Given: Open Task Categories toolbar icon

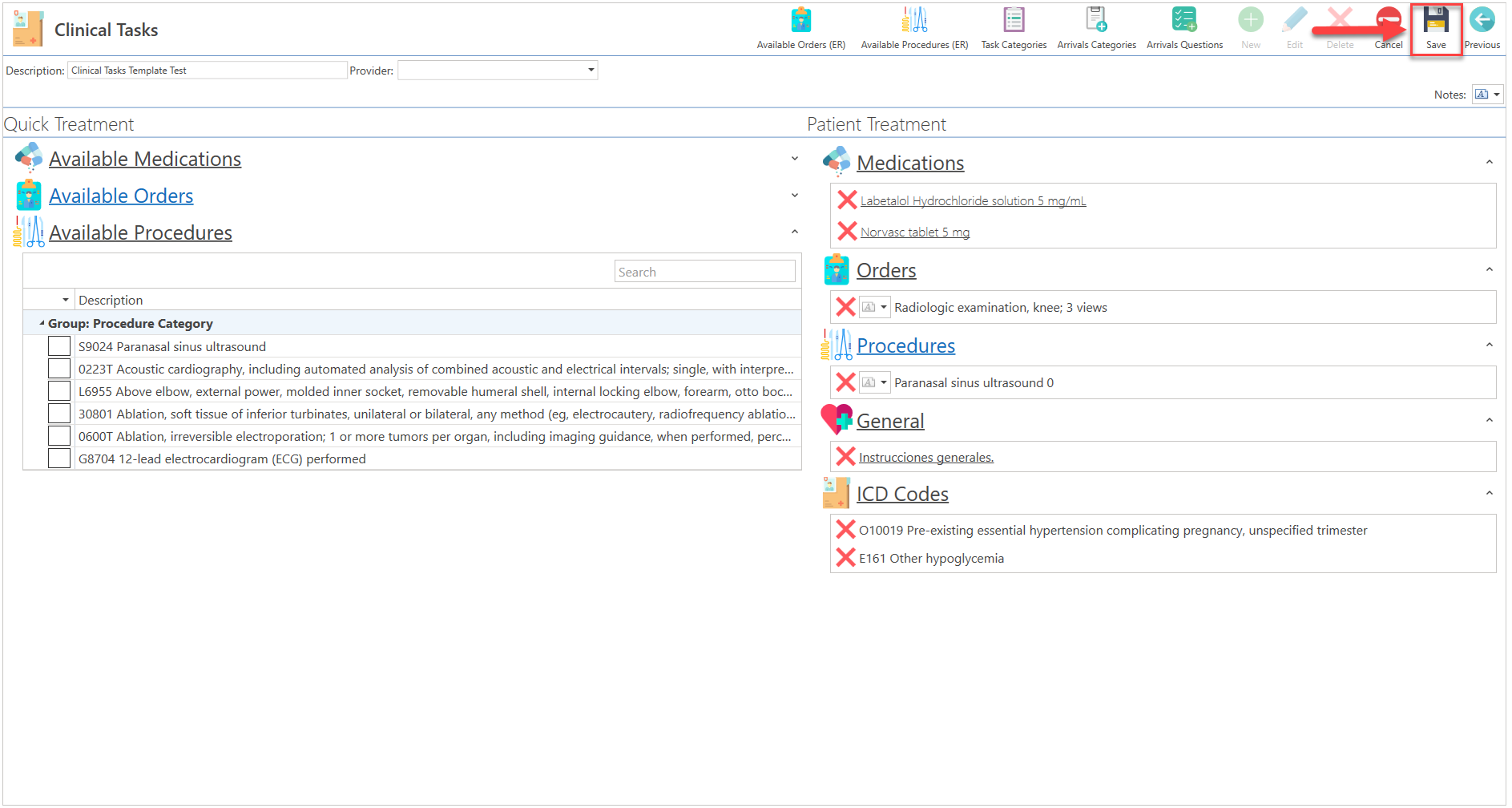Looking at the screenshot, I should coord(1014,20).
